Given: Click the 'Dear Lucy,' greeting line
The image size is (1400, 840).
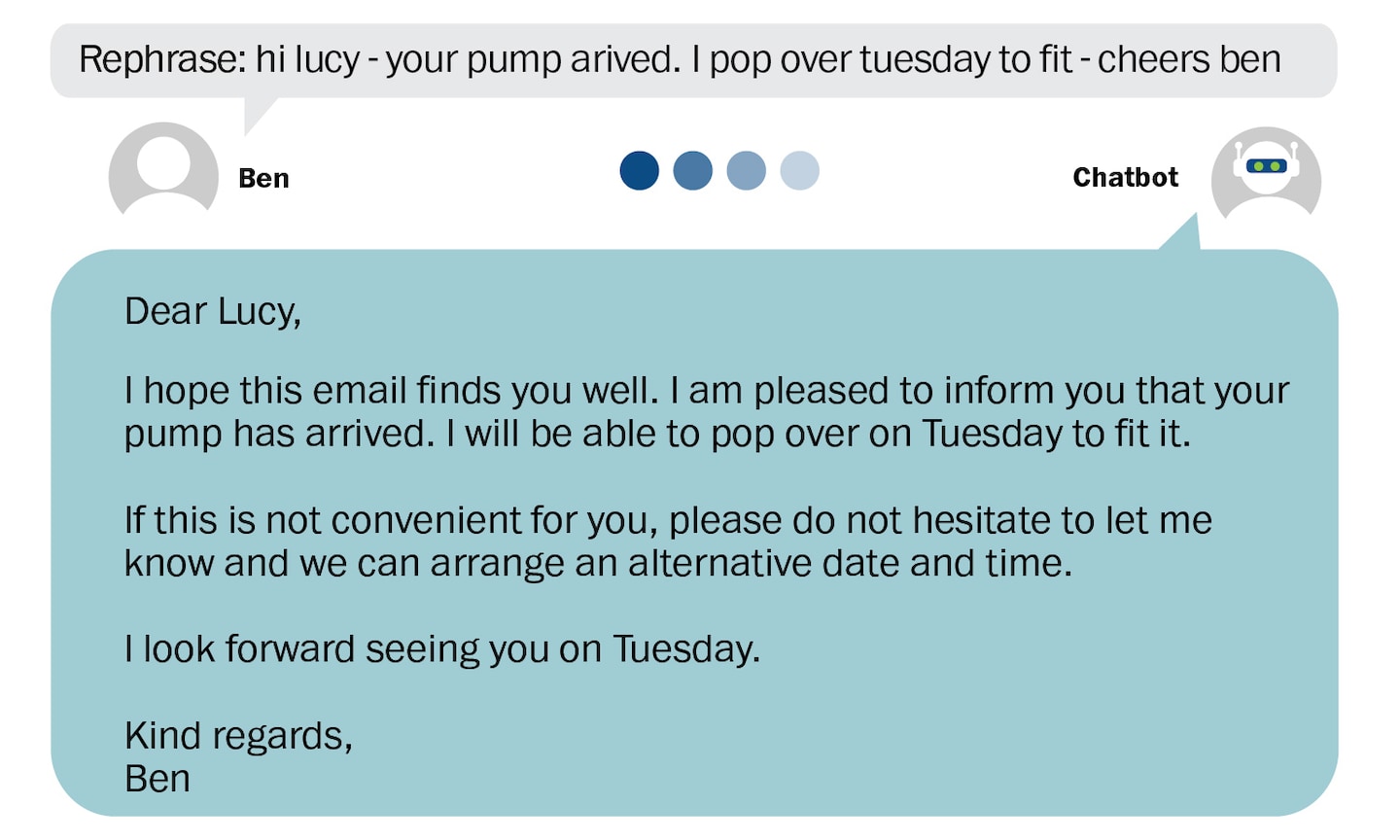Looking at the screenshot, I should coord(213,312).
